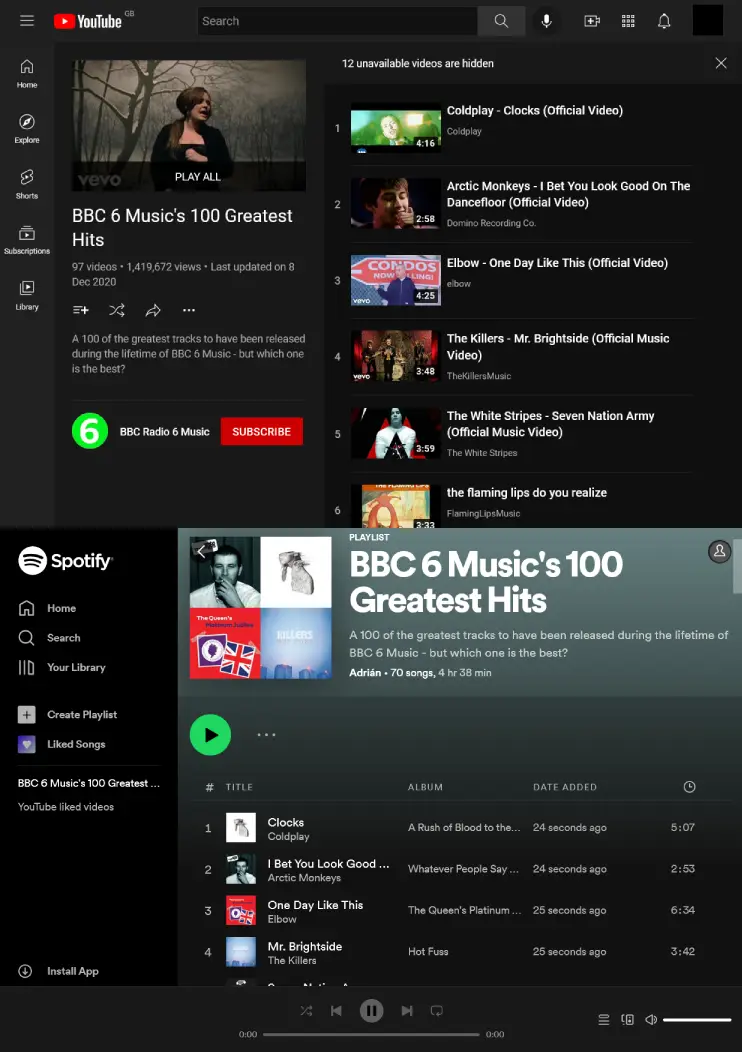Open Arctic Monkeys artist link in Spotify
This screenshot has height=1052, width=742.
pyautogui.click(x=304, y=878)
